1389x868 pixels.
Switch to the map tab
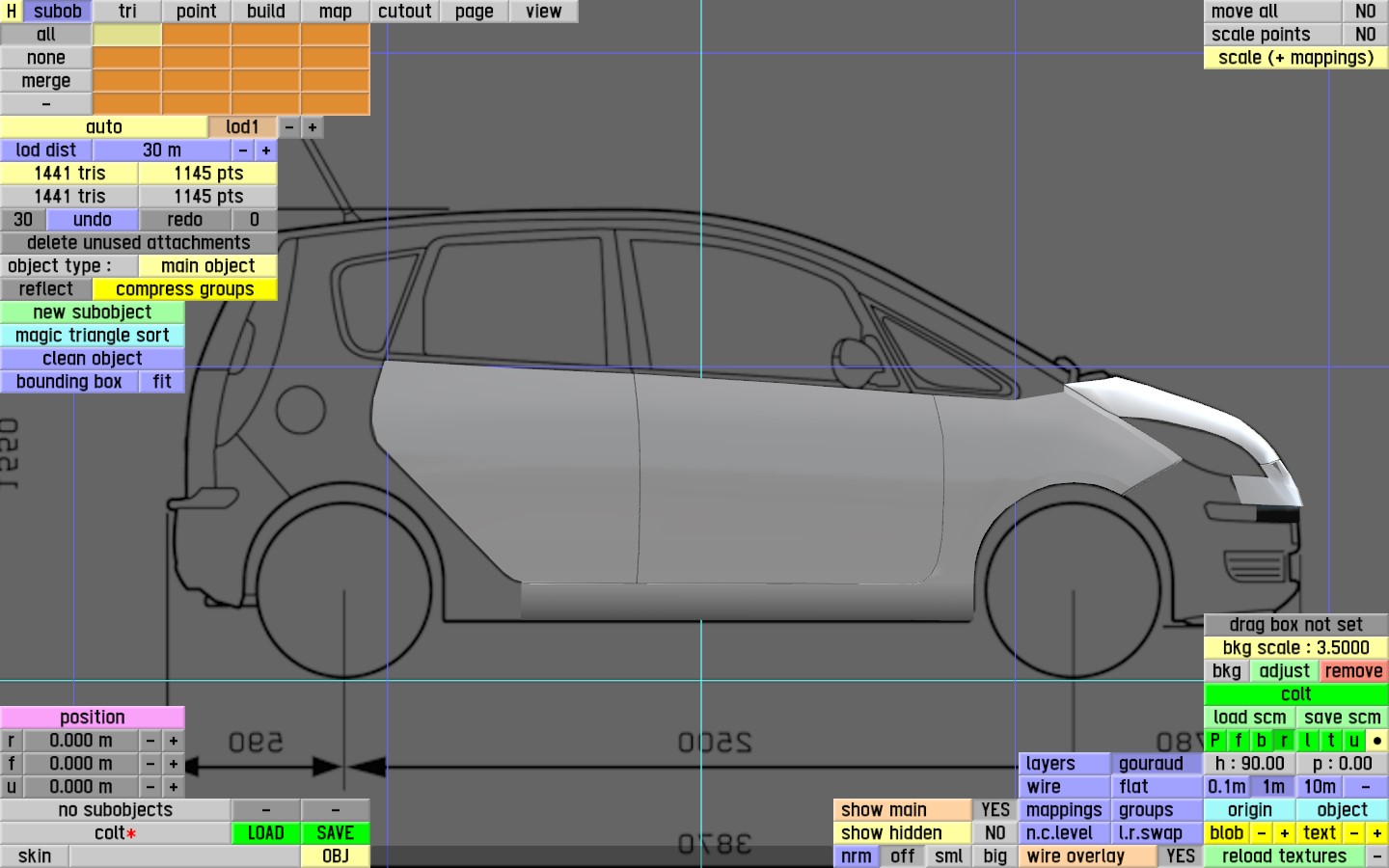[x=336, y=12]
